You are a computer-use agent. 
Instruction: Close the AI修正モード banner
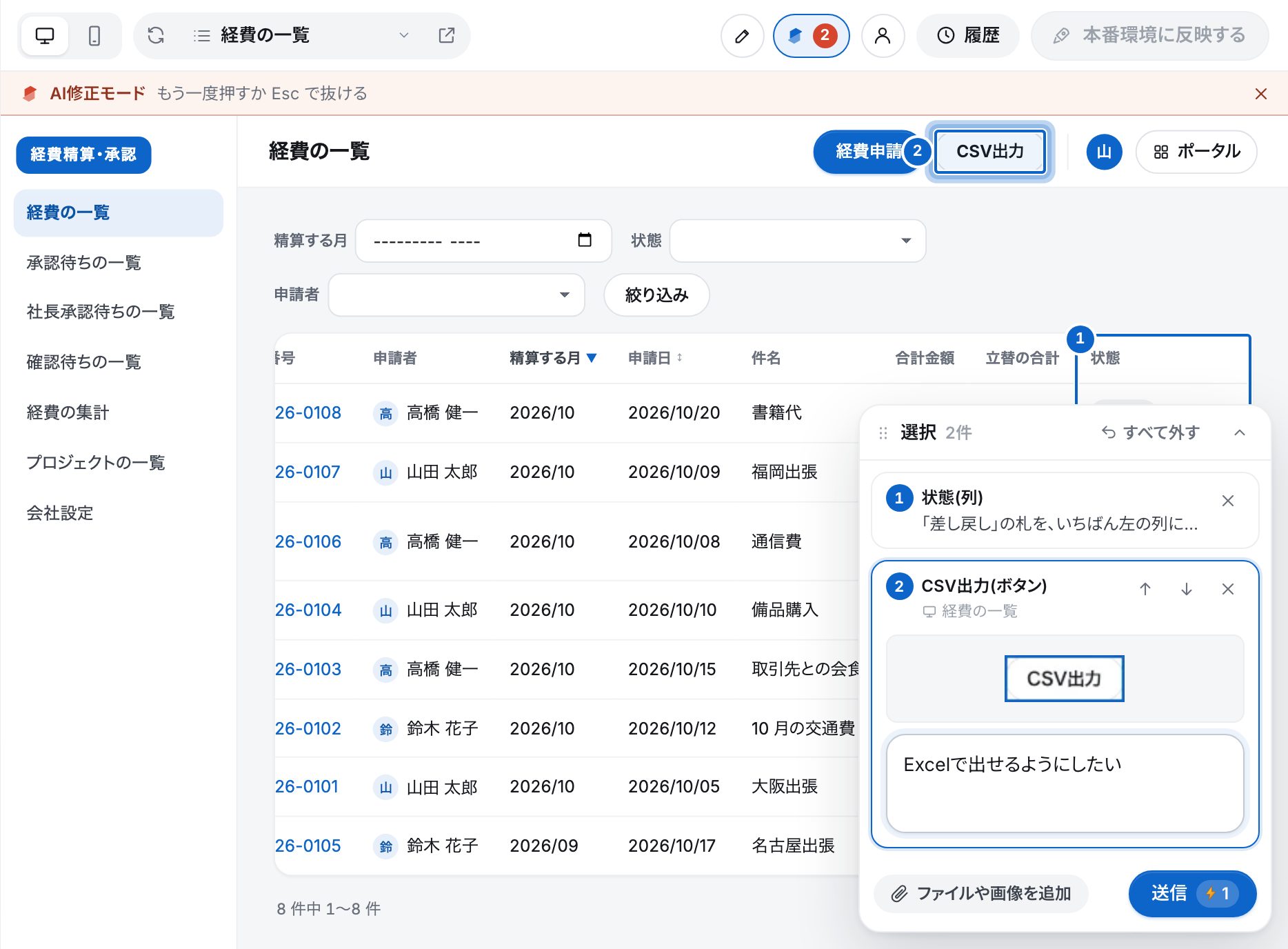tap(1260, 93)
